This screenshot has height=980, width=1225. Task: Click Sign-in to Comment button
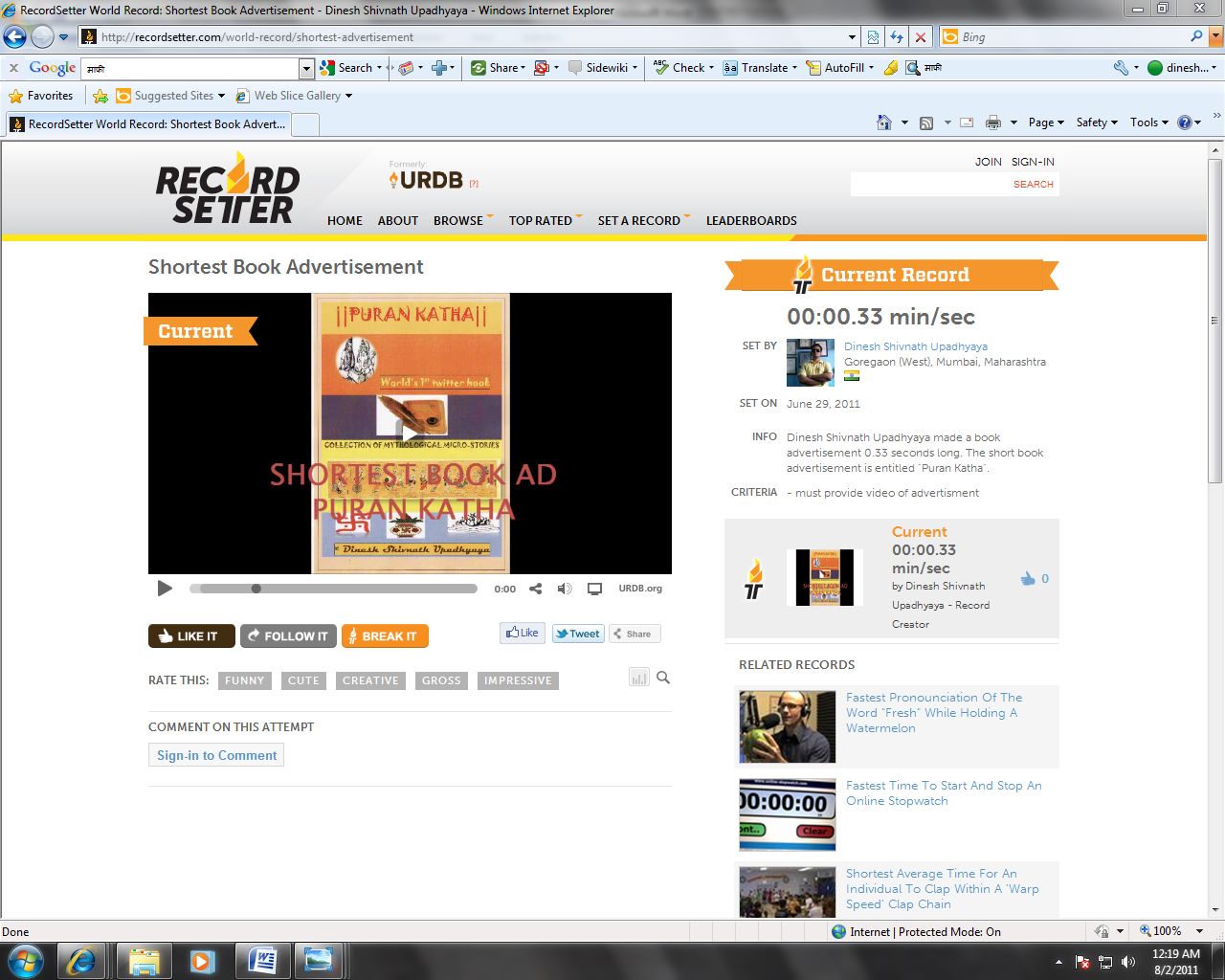point(216,755)
